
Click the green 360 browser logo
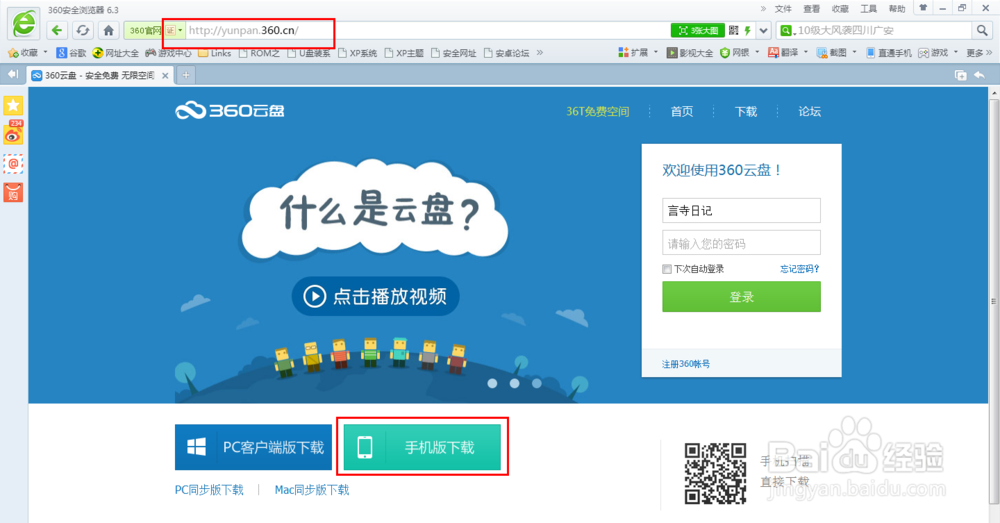point(24,24)
